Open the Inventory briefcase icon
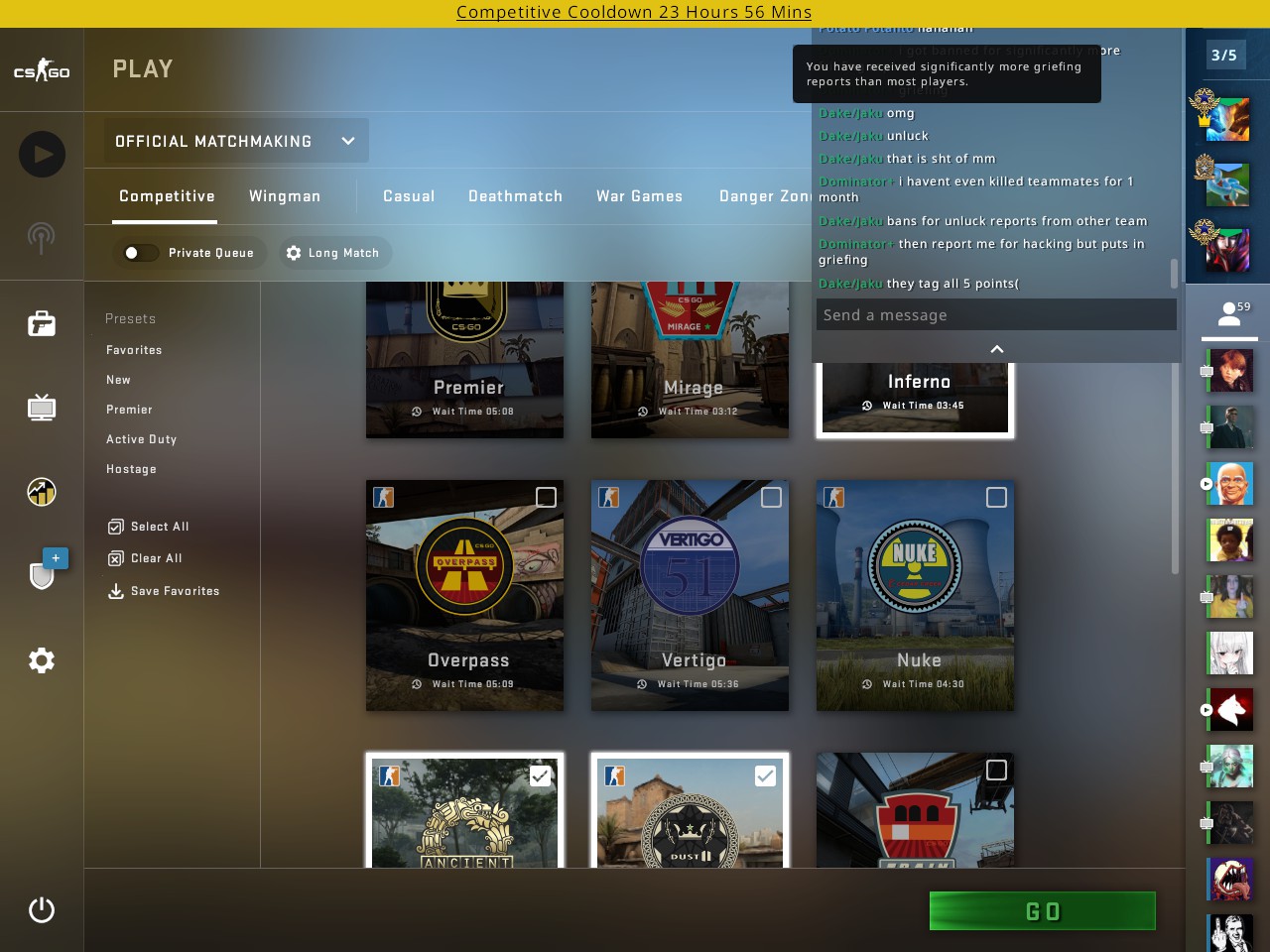Image resolution: width=1270 pixels, height=952 pixels. (x=42, y=323)
